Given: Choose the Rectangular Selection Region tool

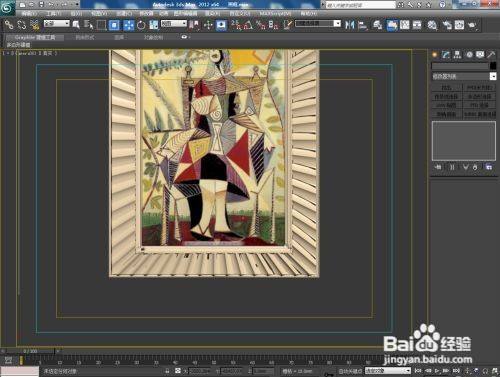Looking at the screenshot, I should point(101,25).
